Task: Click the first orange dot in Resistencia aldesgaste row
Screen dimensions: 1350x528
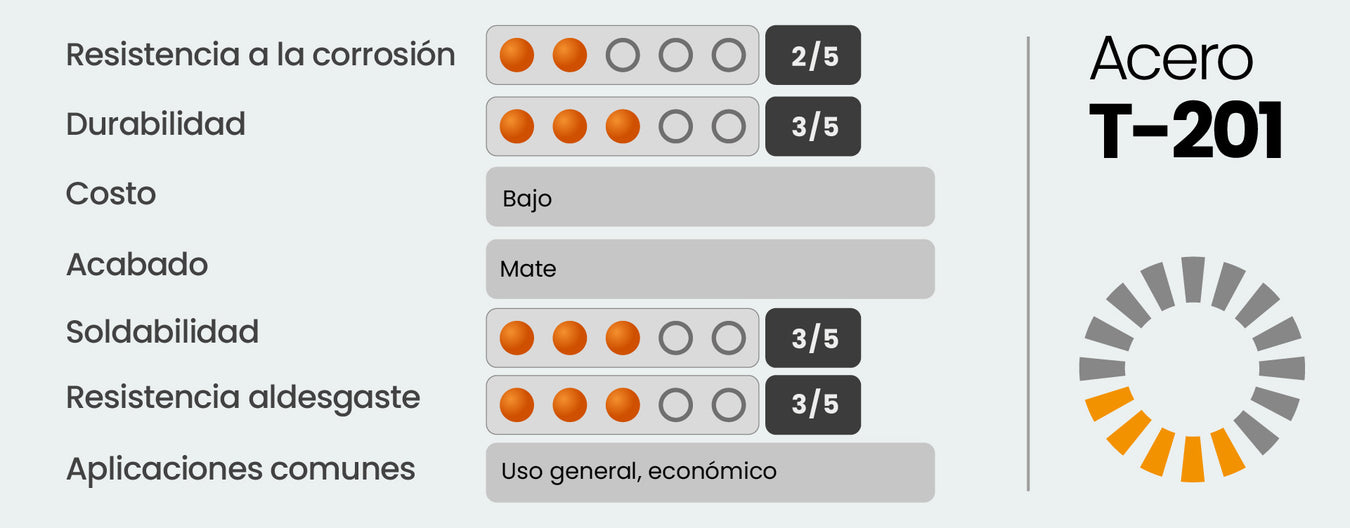Action: tap(517, 405)
